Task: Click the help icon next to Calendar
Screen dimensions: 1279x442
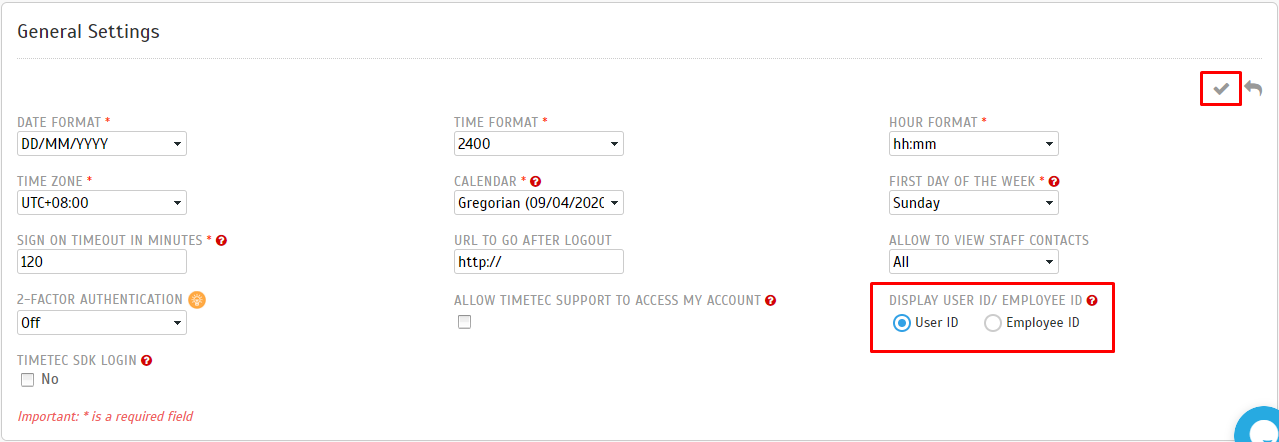Action: [535, 182]
